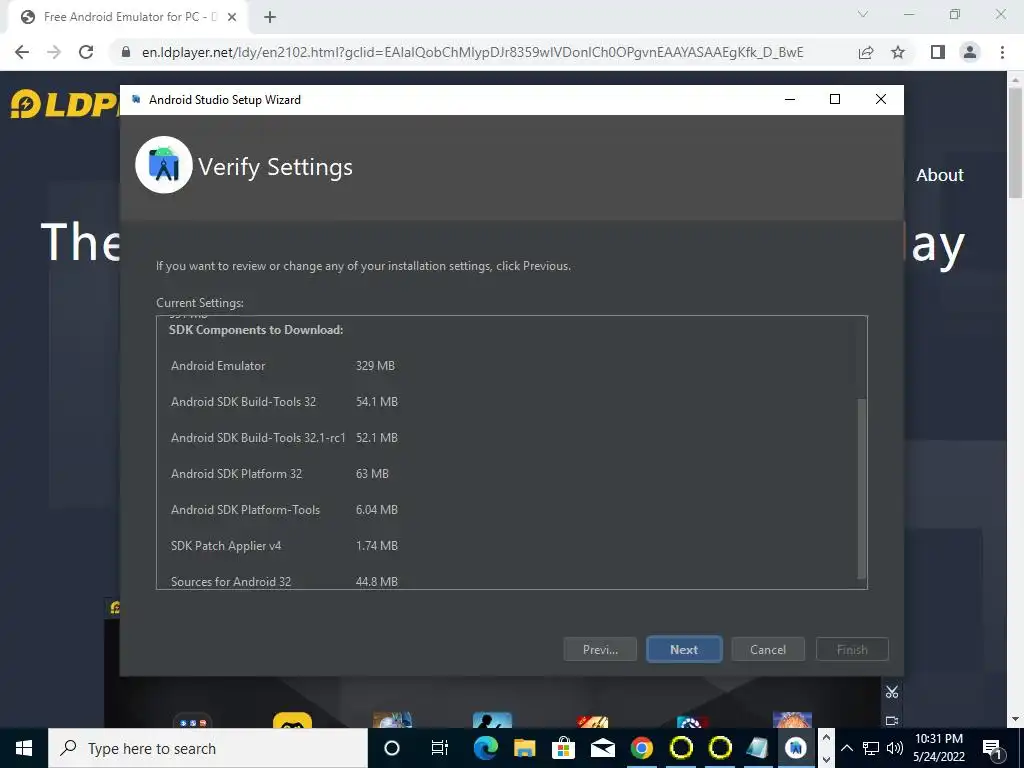Open Task View on the taskbar

tap(440, 748)
